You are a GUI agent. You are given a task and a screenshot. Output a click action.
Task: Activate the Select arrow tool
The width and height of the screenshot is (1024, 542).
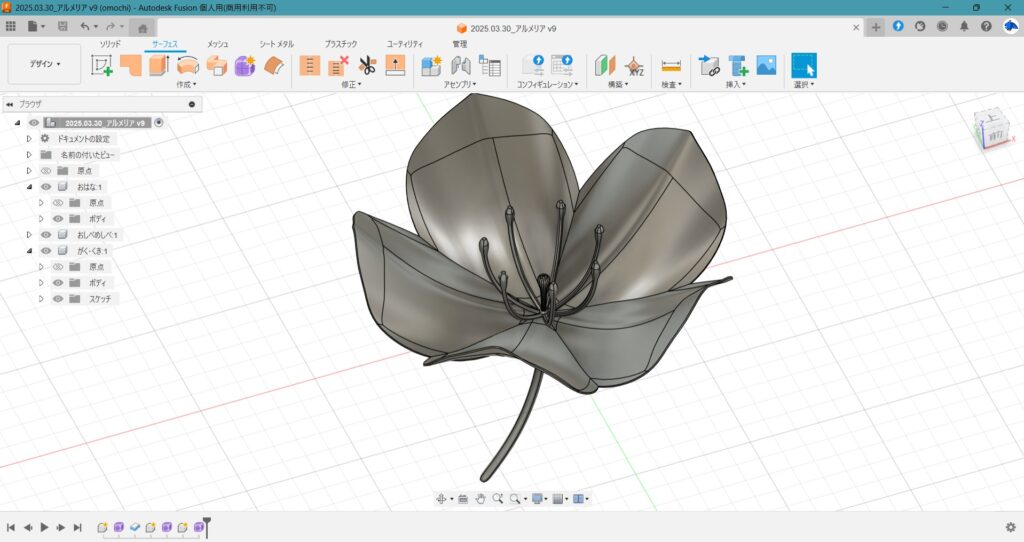[804, 66]
